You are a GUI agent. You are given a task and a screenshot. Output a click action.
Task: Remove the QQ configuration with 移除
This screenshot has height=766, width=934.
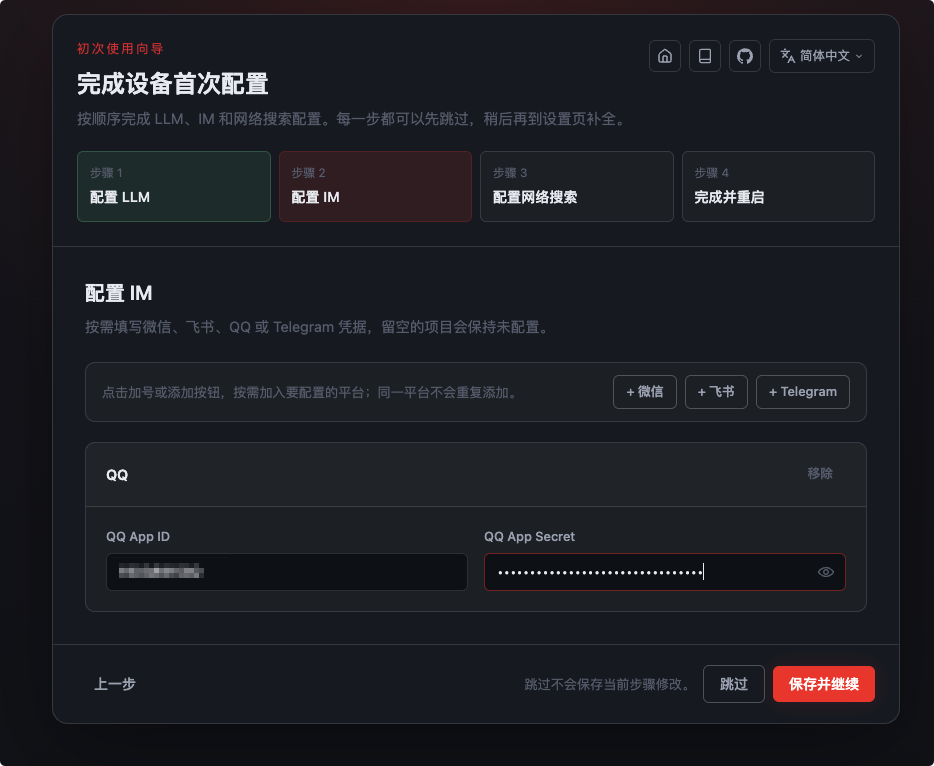[x=820, y=474]
